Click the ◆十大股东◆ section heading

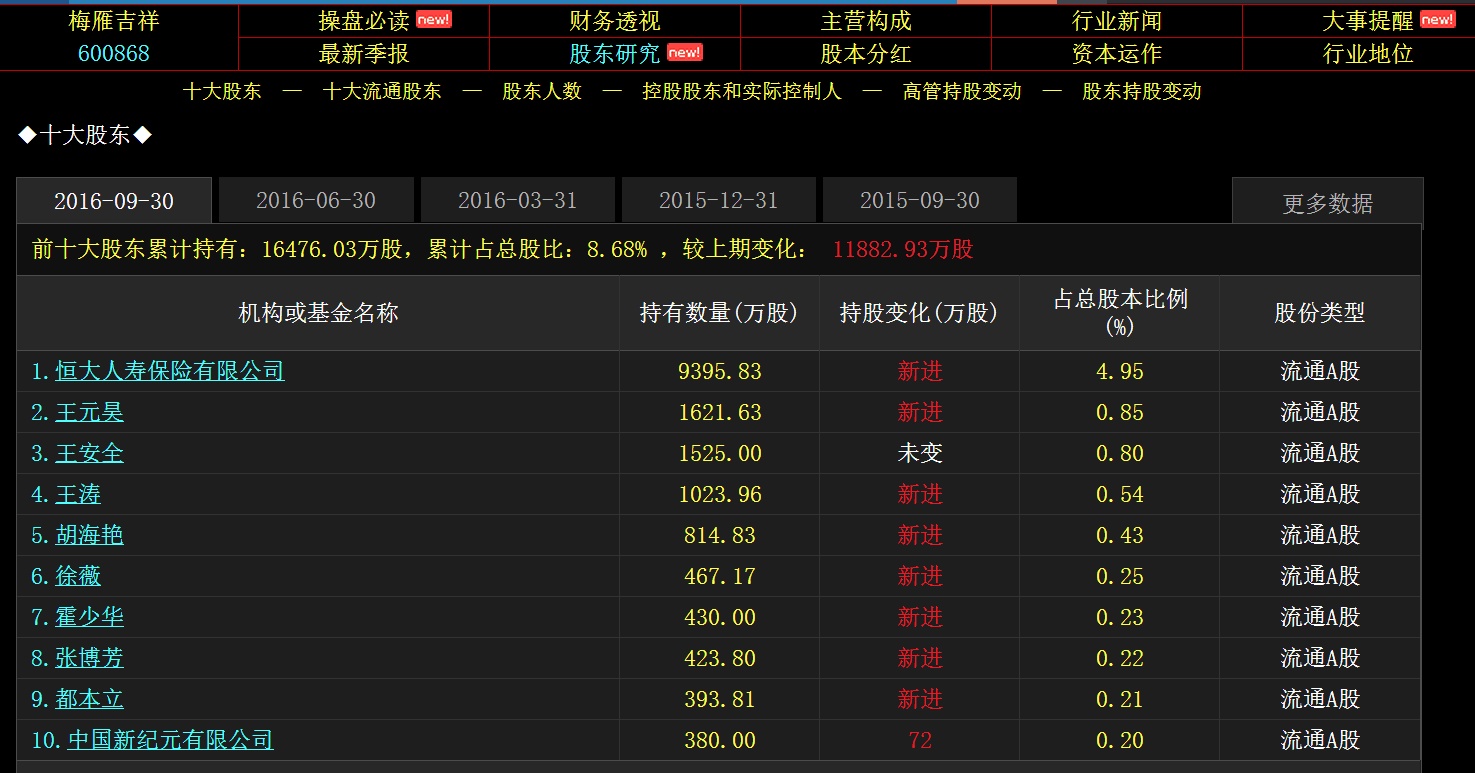85,135
